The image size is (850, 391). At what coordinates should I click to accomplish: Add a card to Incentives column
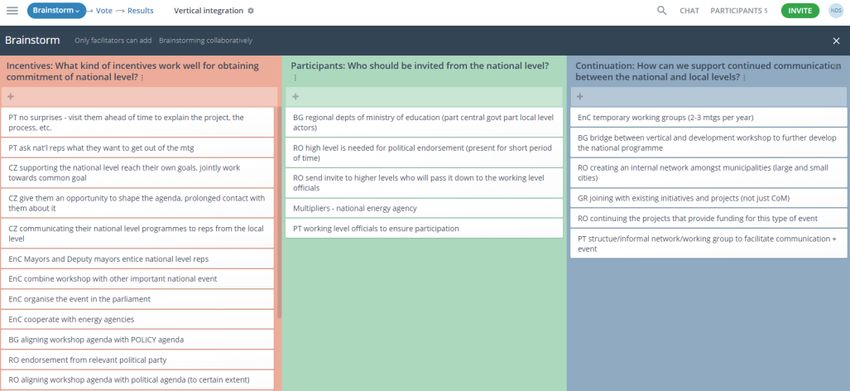click(139, 97)
